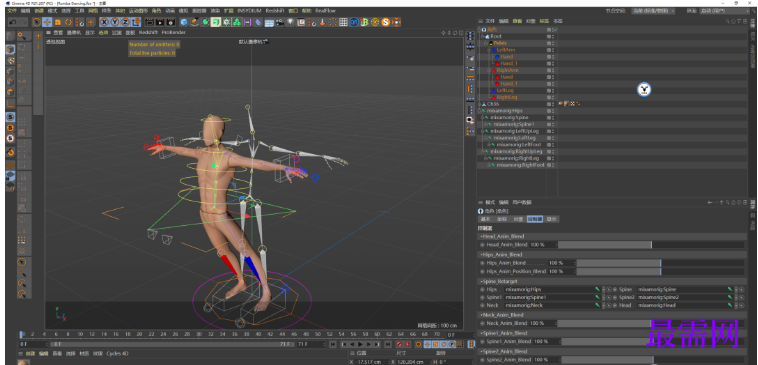The height and width of the screenshot is (365, 758).
Task: Activate the Scale tool
Action: point(58,22)
